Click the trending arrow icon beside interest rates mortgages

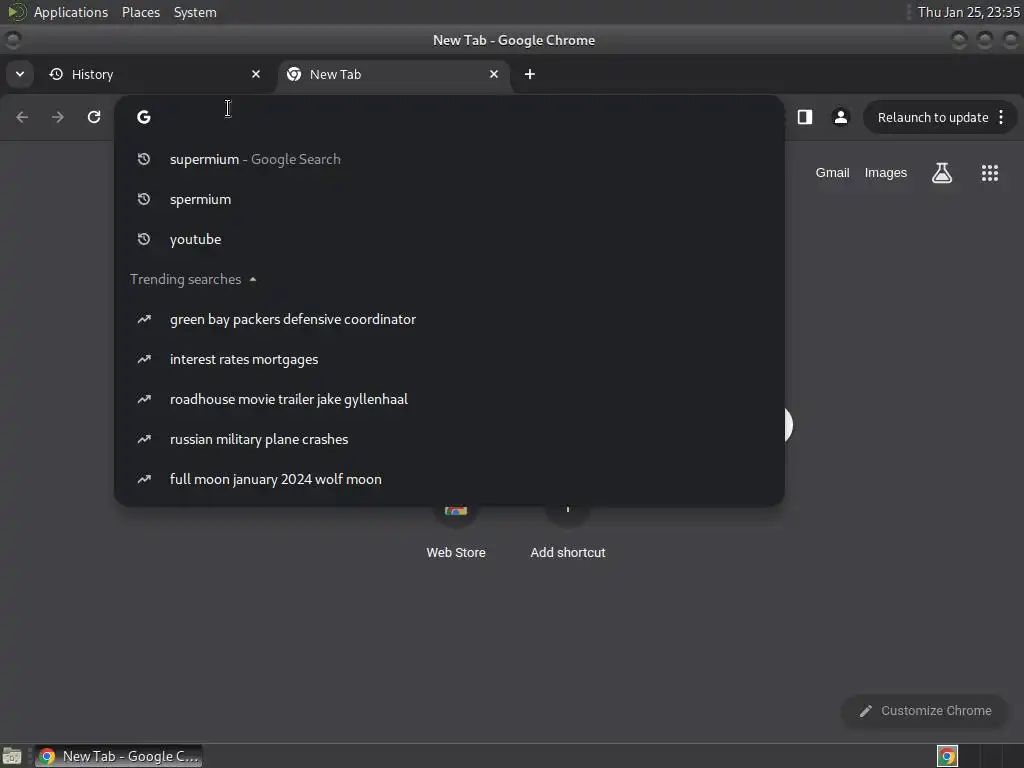(144, 359)
